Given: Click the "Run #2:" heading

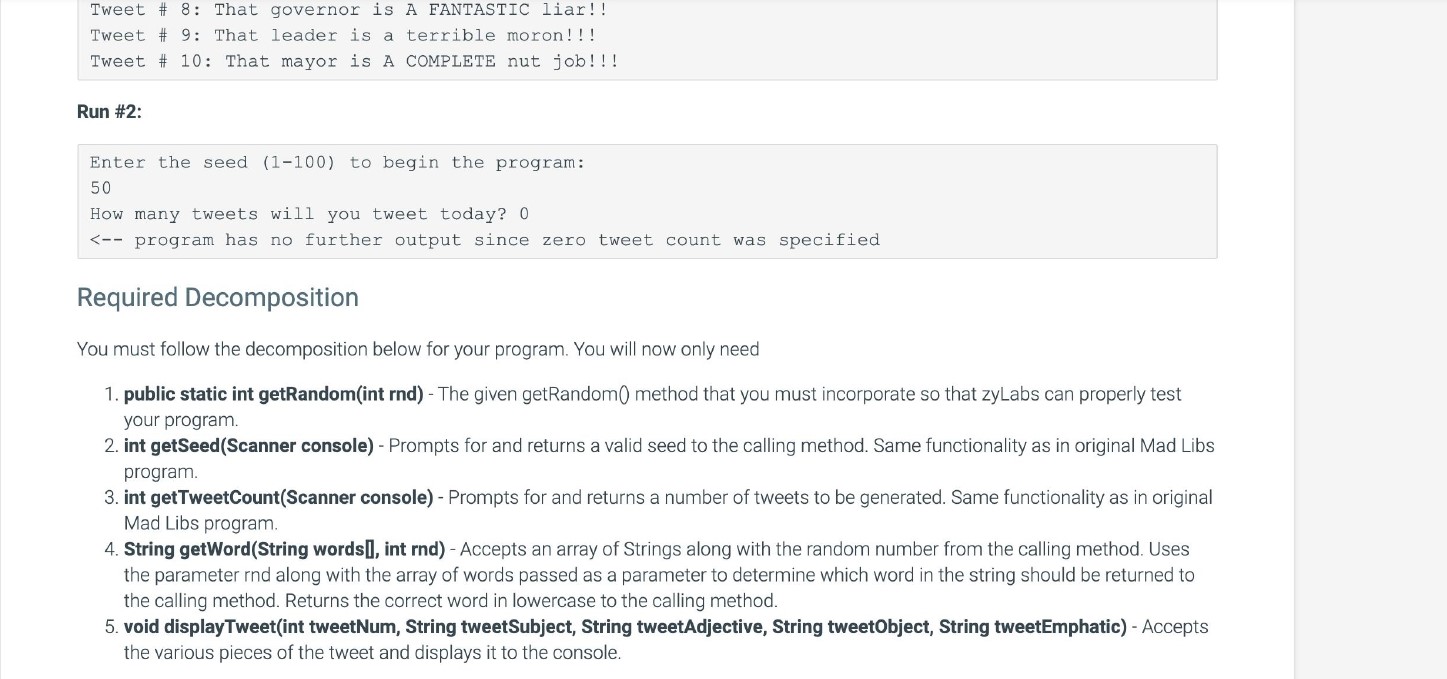Looking at the screenshot, I should 109,112.
